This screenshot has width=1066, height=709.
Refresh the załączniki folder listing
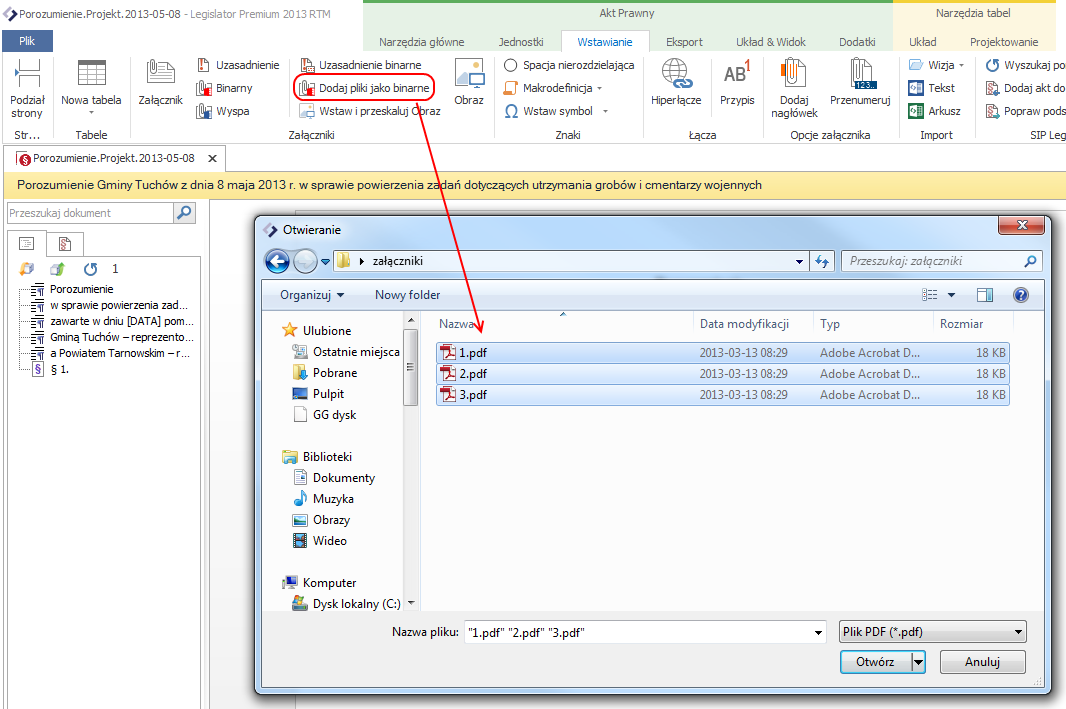[x=822, y=261]
